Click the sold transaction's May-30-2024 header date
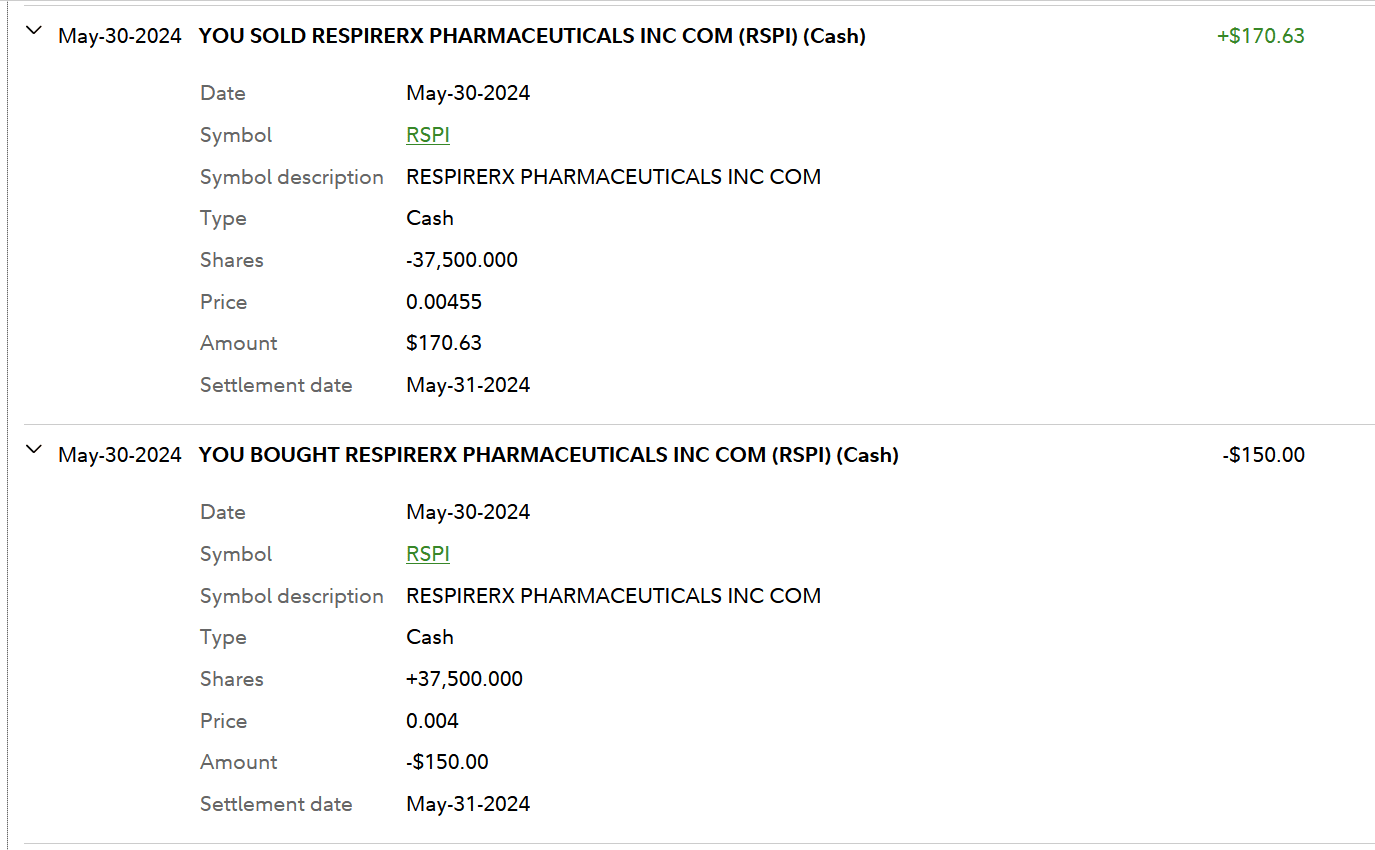 click(120, 36)
